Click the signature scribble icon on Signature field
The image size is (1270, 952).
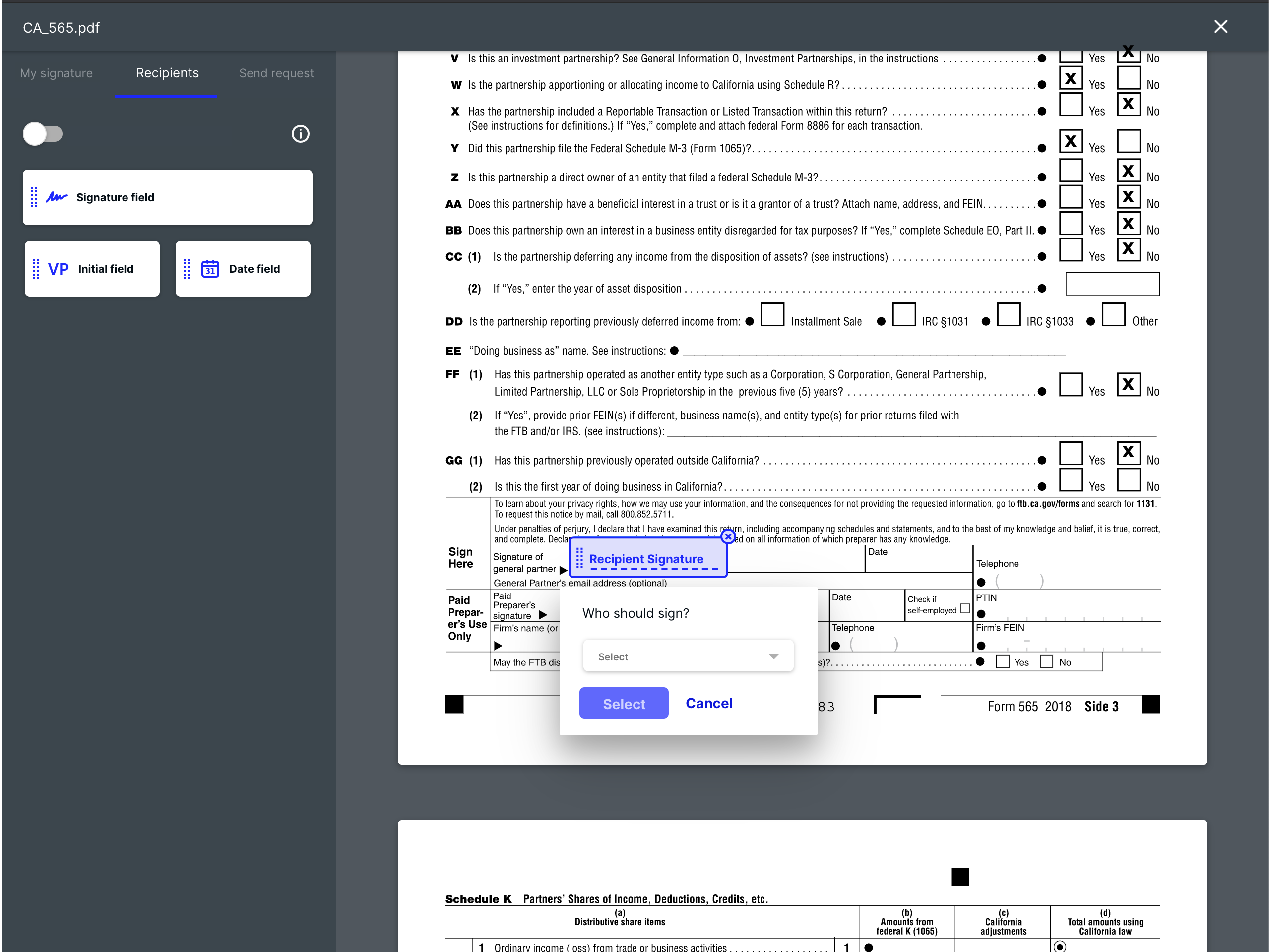point(57,197)
